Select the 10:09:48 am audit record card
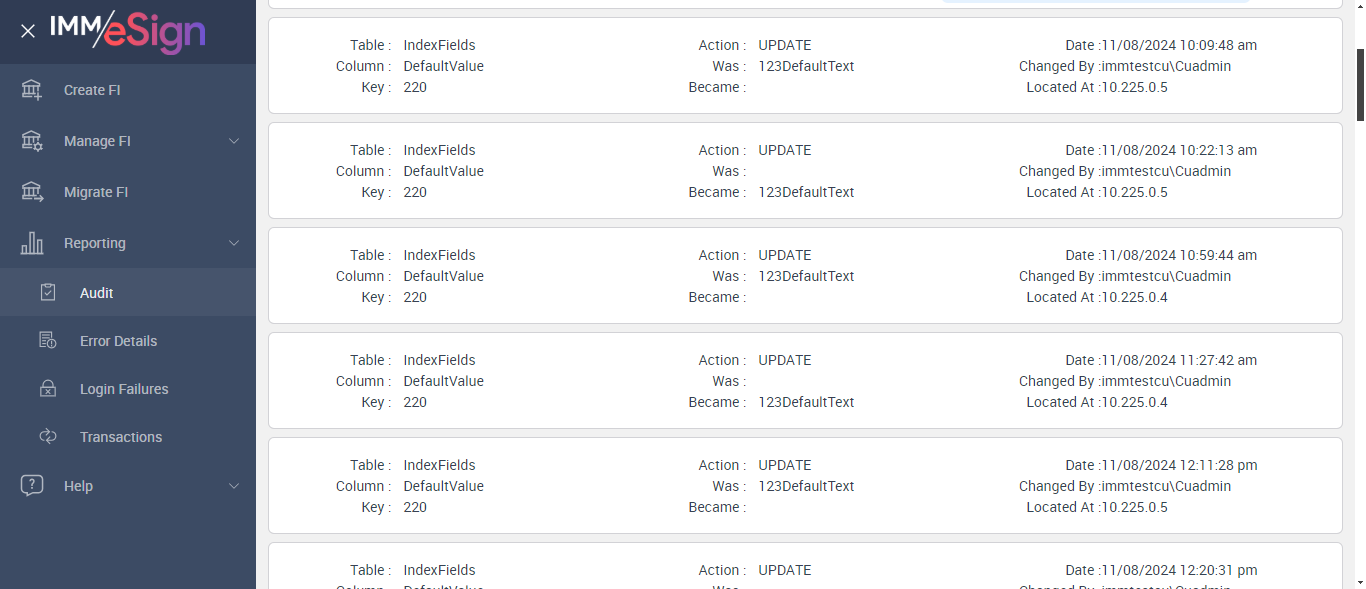 (x=805, y=66)
